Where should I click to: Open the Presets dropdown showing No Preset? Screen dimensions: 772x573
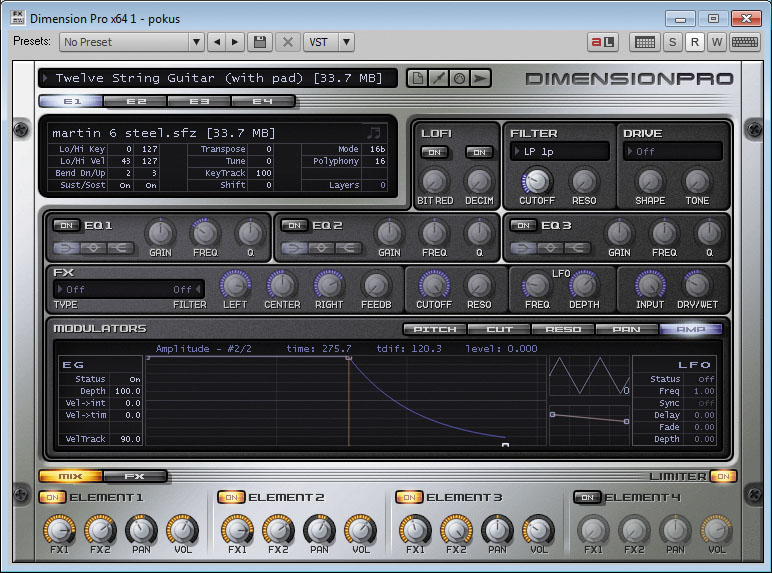click(x=131, y=42)
